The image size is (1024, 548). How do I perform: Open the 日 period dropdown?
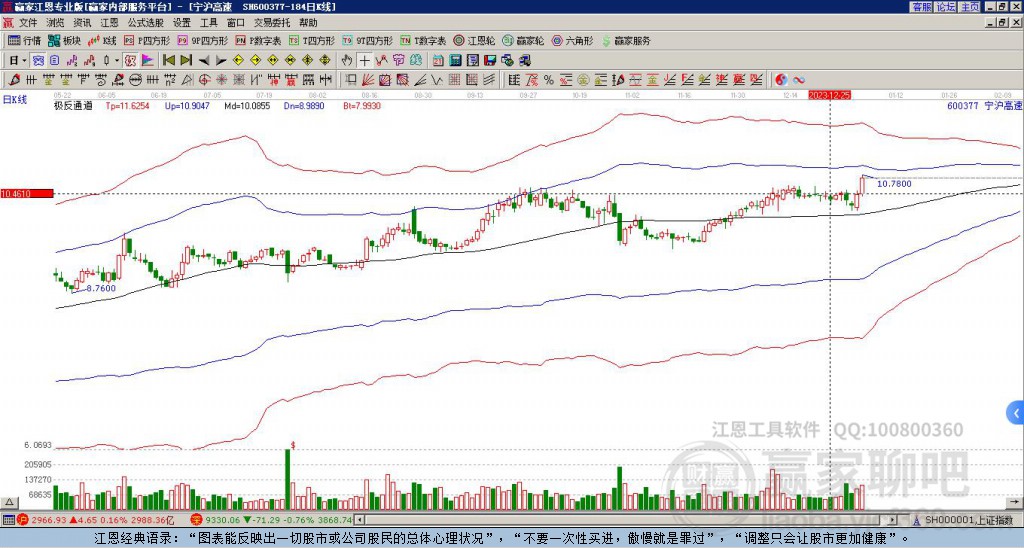click(x=18, y=60)
